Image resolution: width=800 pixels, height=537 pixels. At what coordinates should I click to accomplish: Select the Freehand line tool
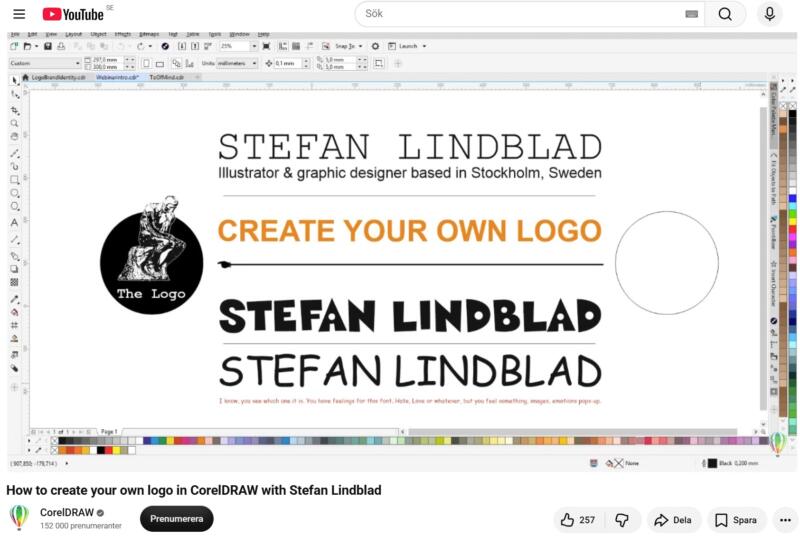pyautogui.click(x=14, y=153)
